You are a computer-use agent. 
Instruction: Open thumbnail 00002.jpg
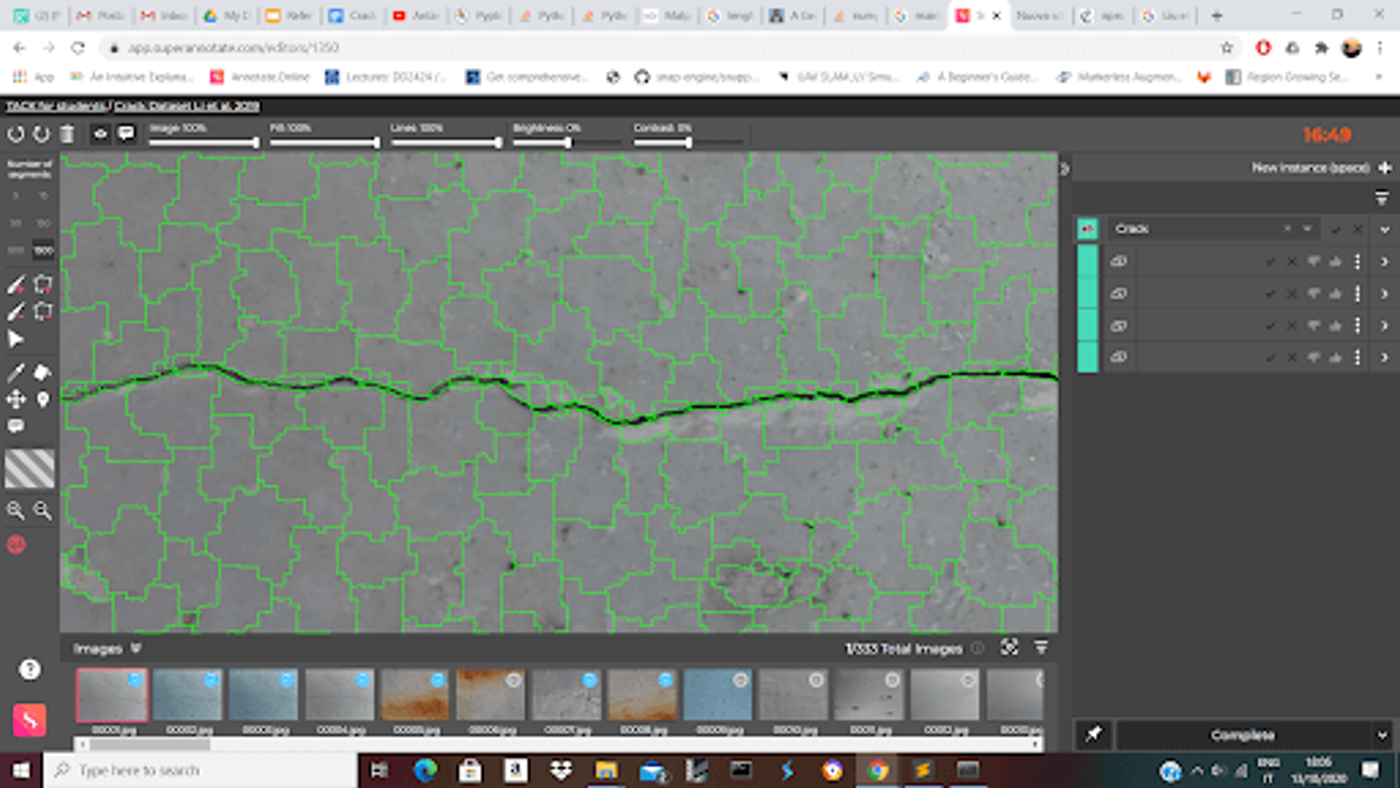[188, 695]
